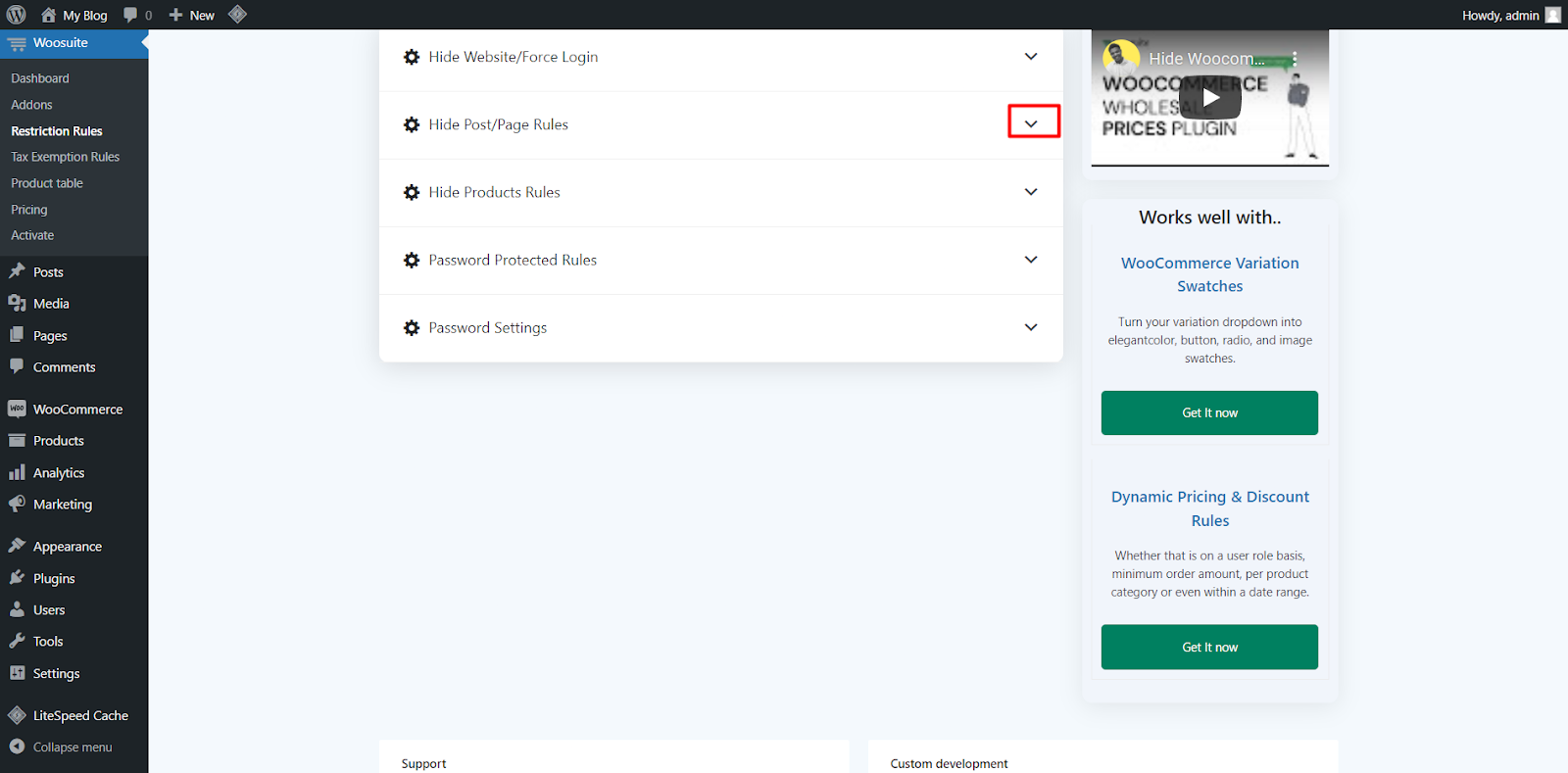Expand Hide Products Rules chevron
This screenshot has width=1568, height=773.
pos(1031,192)
